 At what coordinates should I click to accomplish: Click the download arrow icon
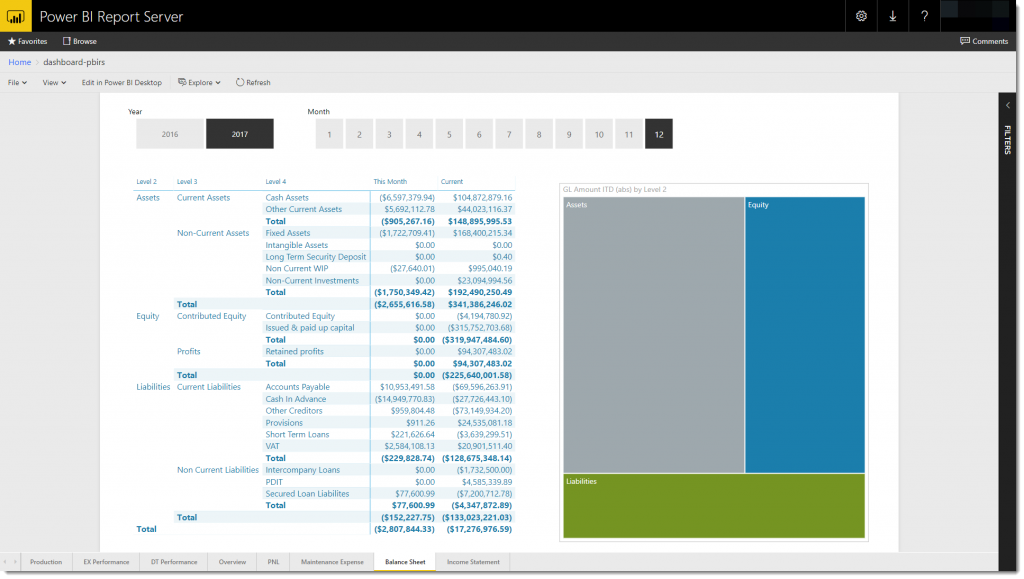click(x=892, y=17)
